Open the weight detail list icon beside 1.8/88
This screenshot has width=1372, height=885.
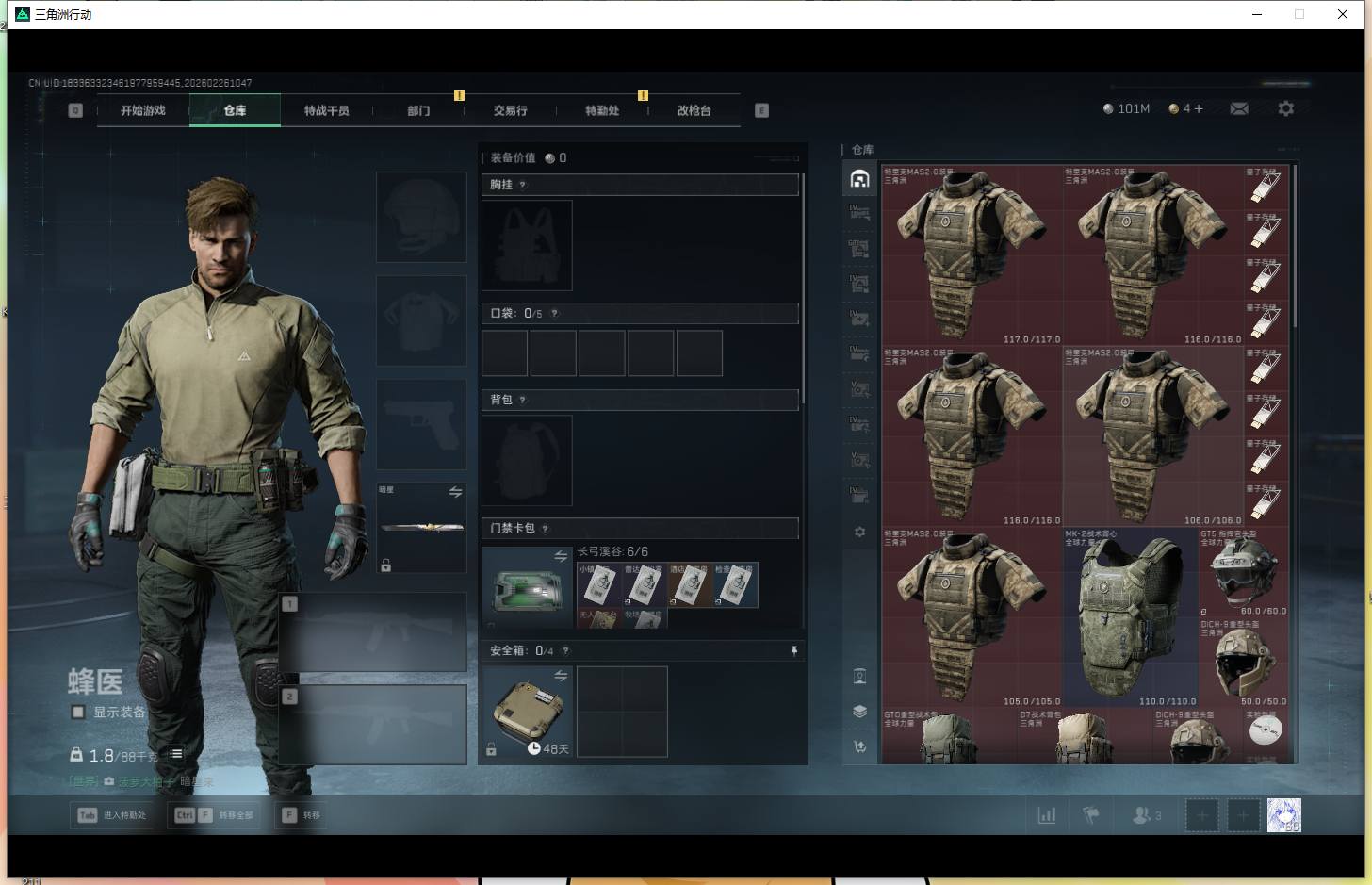tap(176, 754)
